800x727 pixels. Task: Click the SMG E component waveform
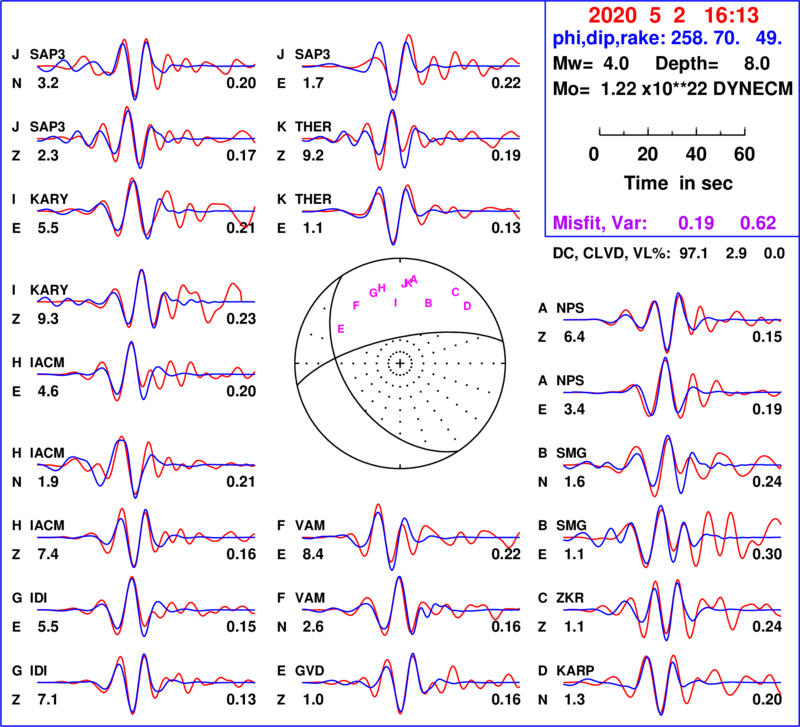coord(672,536)
